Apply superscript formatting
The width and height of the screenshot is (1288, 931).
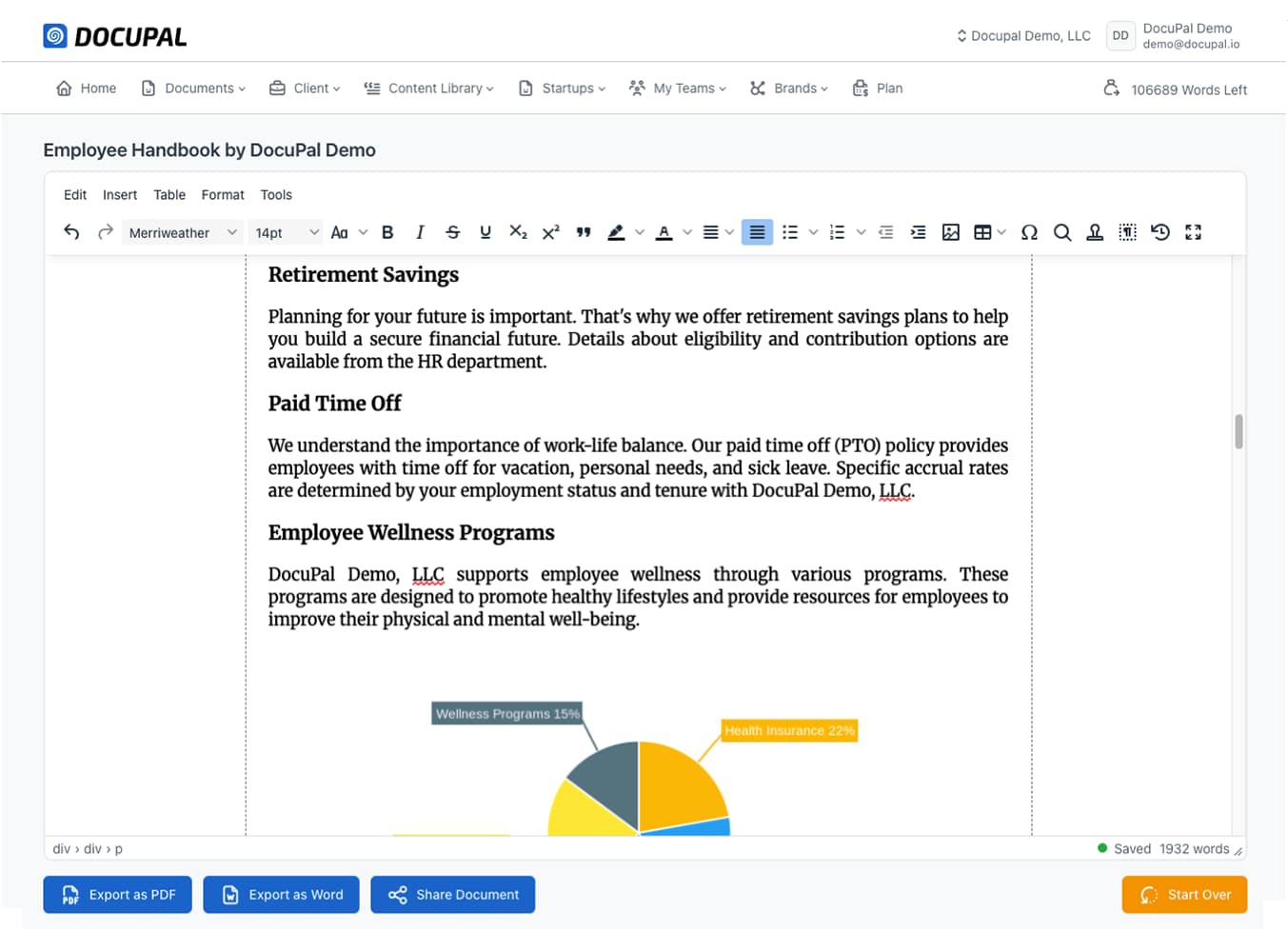click(549, 231)
